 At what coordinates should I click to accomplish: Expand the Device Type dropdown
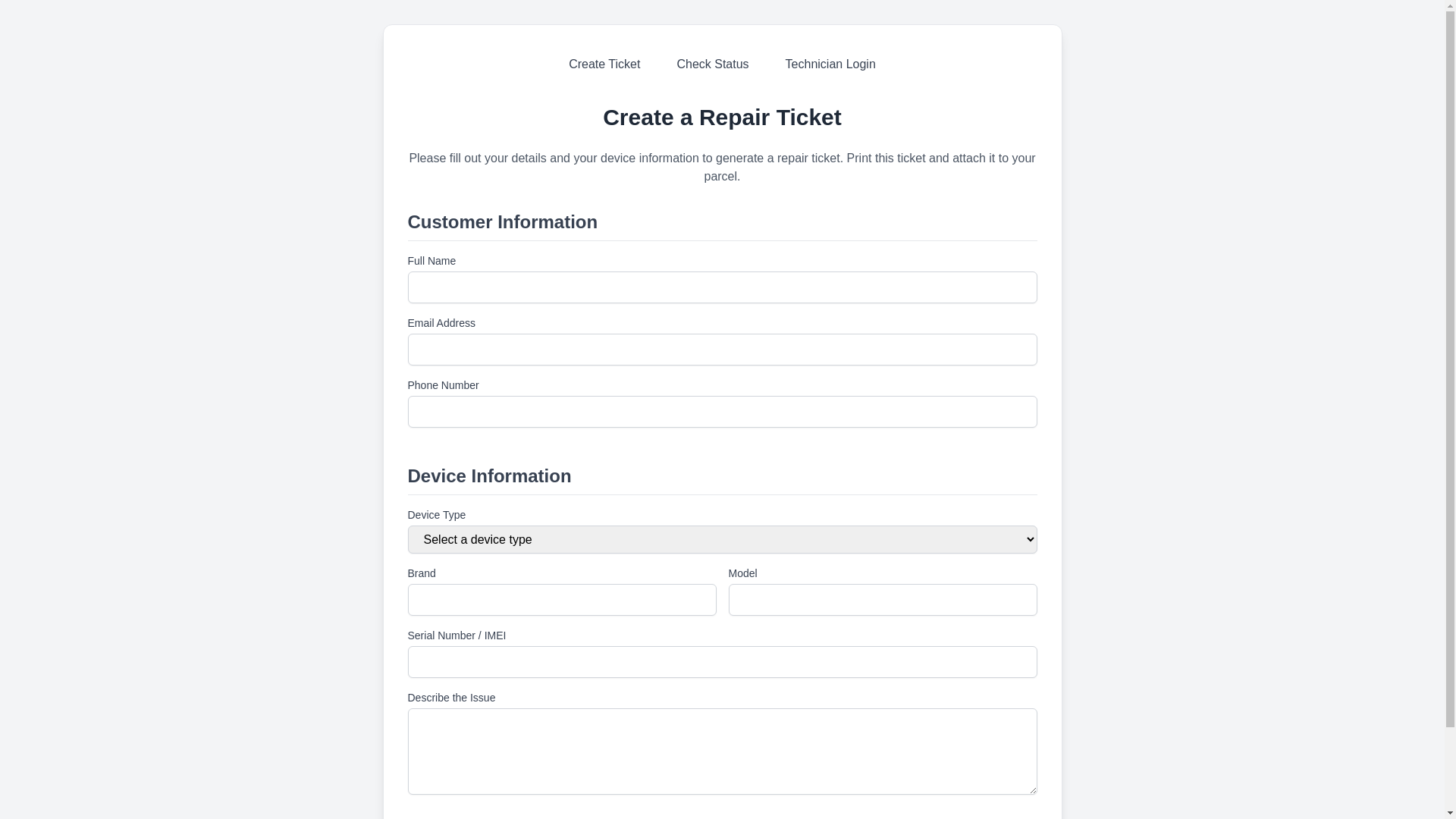coord(722,540)
